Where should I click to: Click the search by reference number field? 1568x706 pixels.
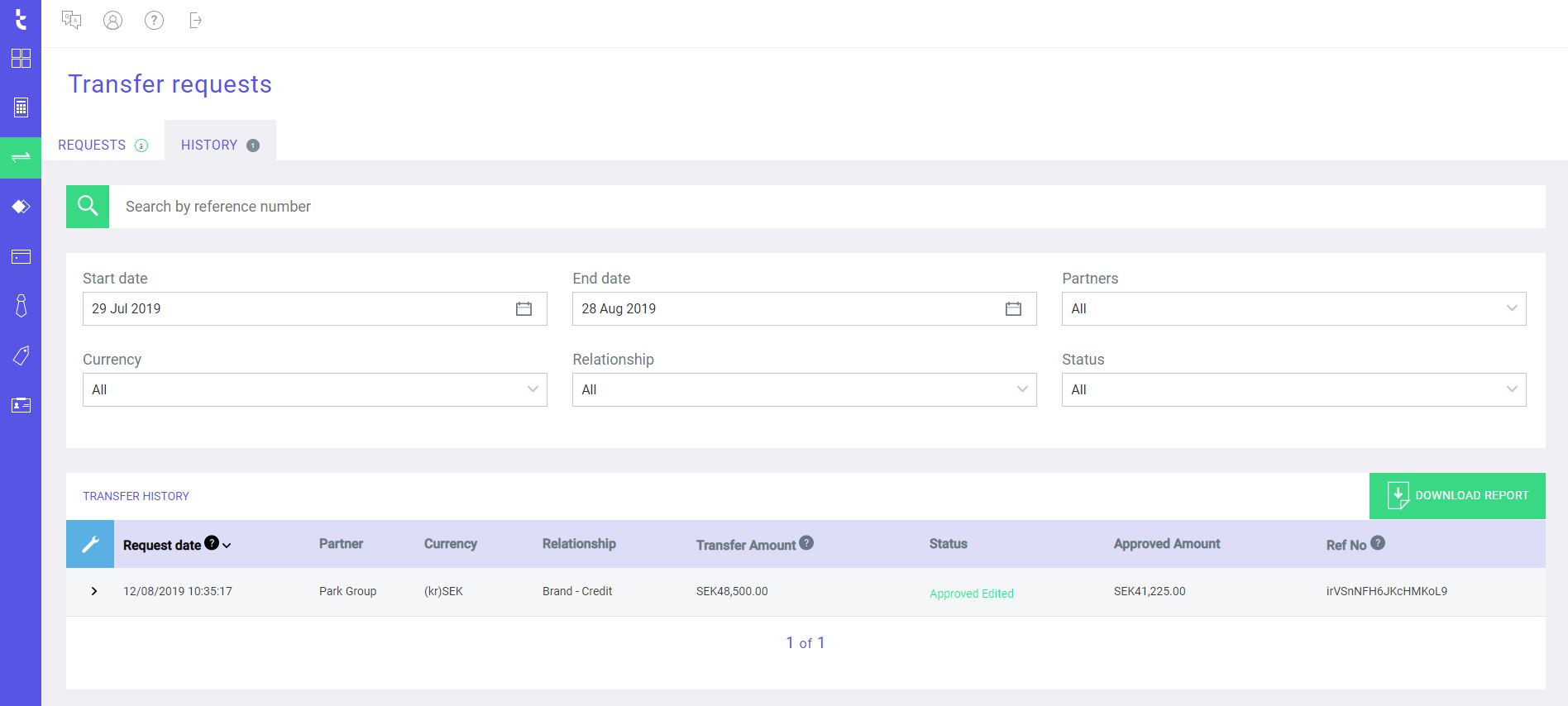827,207
